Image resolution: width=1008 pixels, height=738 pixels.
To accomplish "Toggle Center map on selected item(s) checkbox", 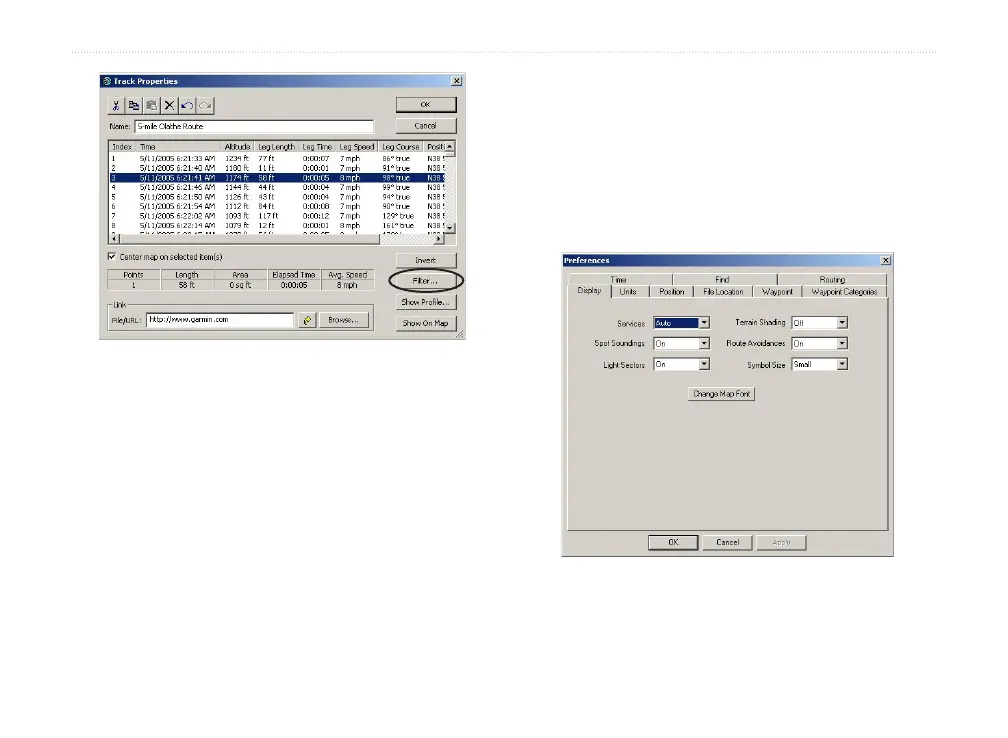I will point(112,256).
